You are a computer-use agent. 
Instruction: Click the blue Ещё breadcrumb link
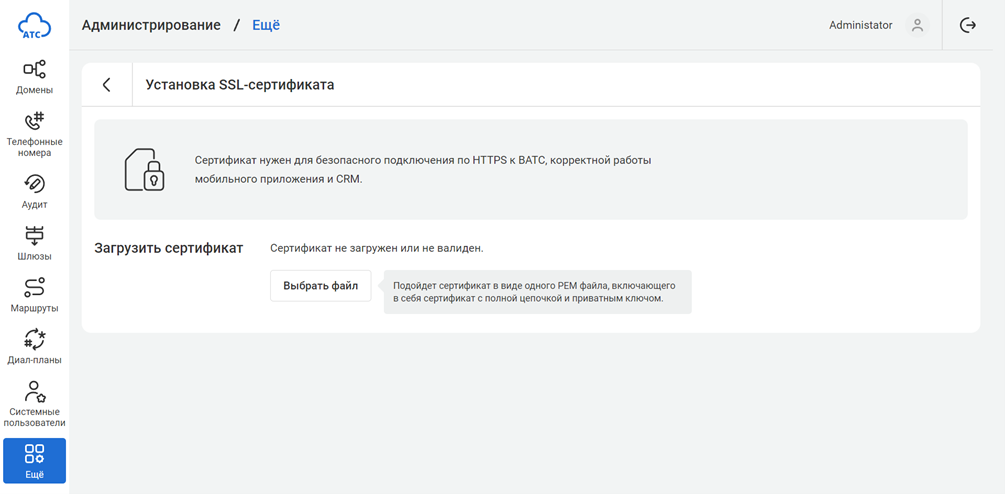coord(265,25)
